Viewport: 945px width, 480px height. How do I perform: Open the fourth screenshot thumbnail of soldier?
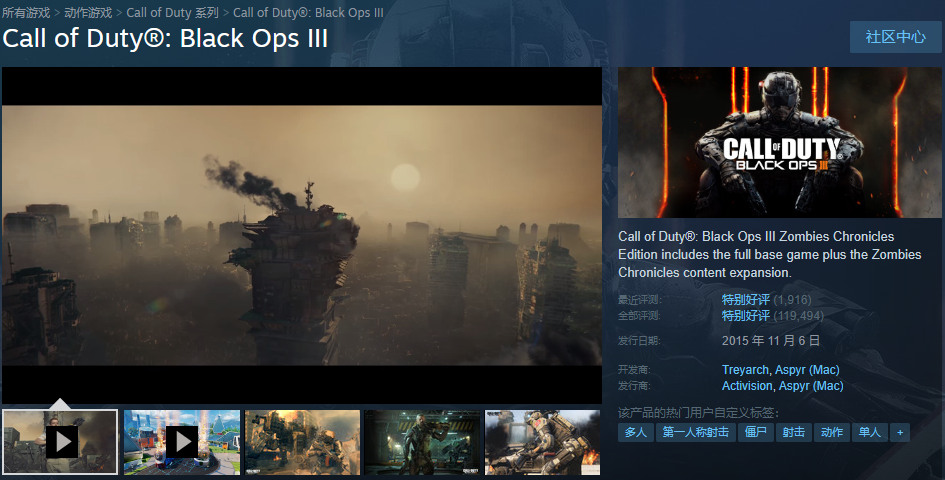(x=422, y=442)
